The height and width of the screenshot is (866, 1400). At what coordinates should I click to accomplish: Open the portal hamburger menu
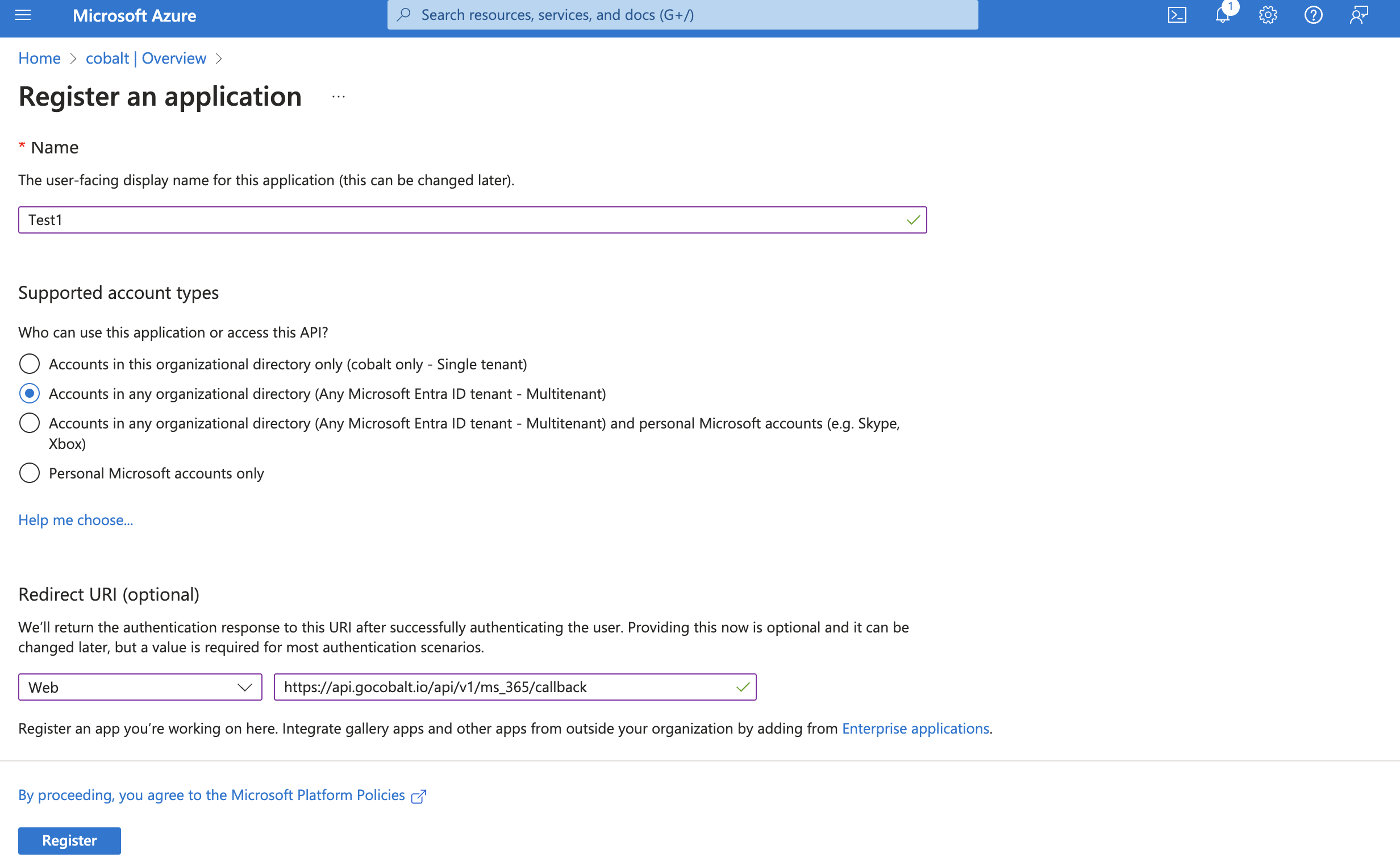pyautogui.click(x=22, y=15)
